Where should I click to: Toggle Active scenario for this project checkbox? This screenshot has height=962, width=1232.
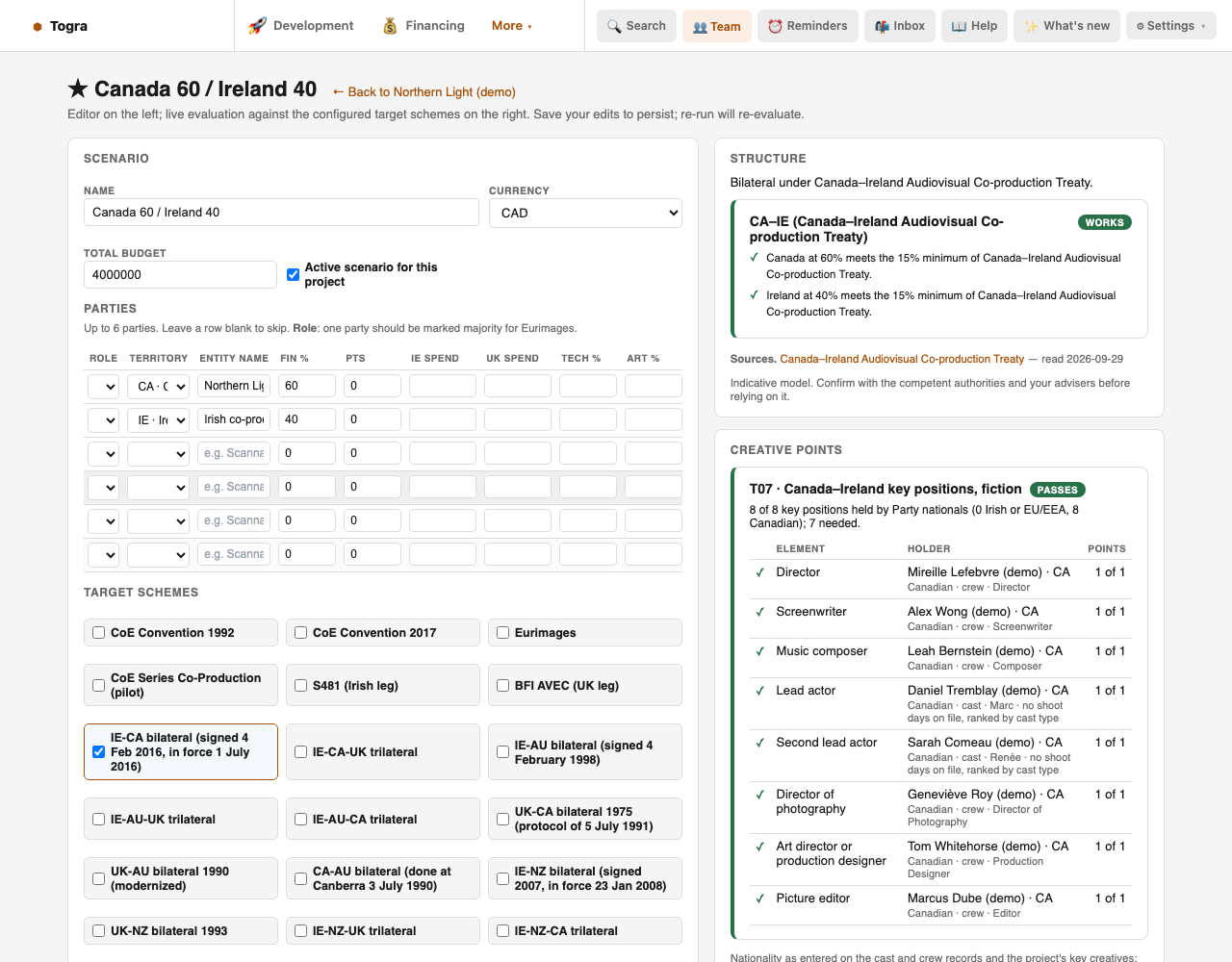tap(293, 274)
